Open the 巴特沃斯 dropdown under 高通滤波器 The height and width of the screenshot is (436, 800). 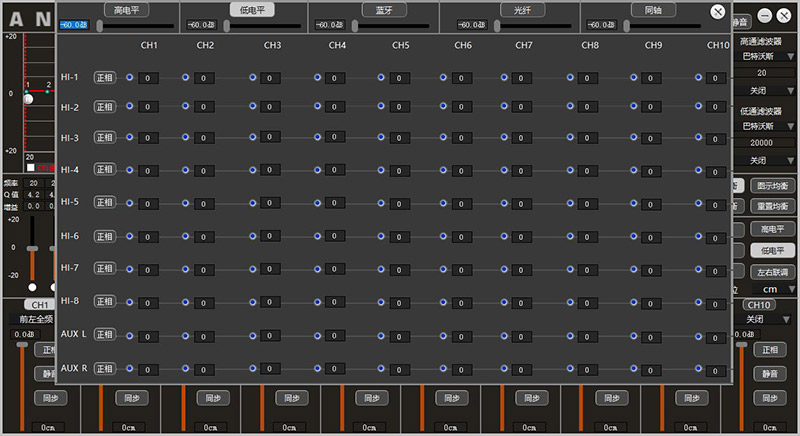click(766, 56)
